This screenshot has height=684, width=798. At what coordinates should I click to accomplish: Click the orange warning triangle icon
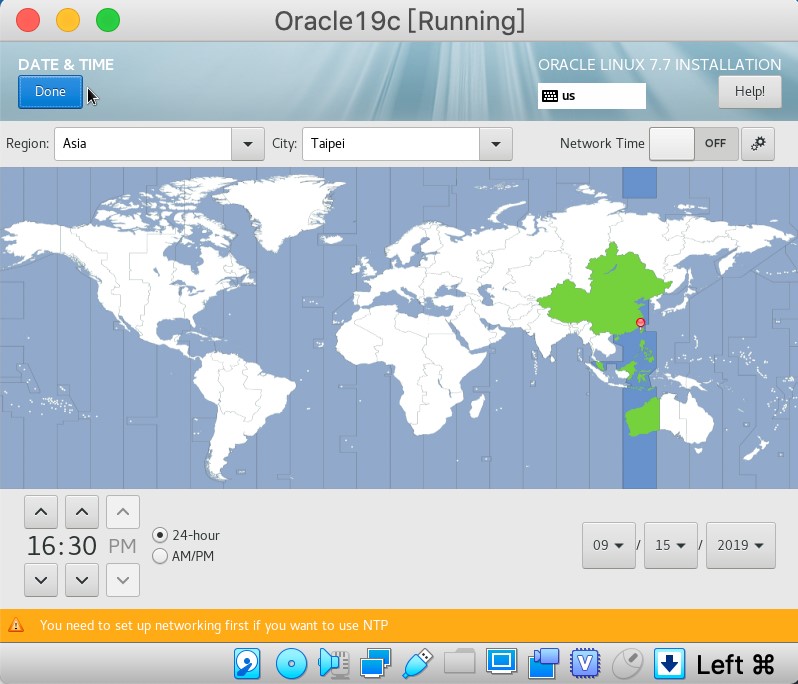[16, 625]
